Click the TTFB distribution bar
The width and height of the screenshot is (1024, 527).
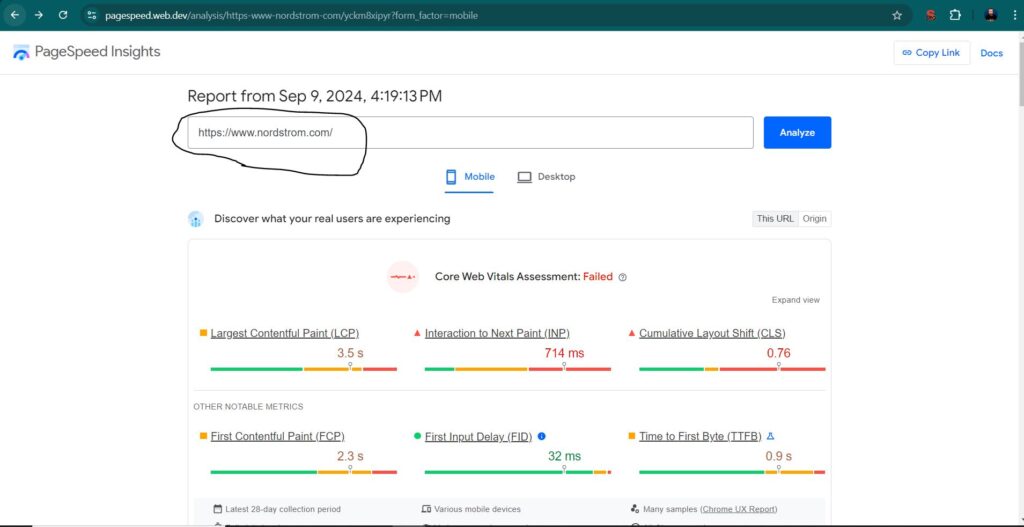[x=732, y=471]
